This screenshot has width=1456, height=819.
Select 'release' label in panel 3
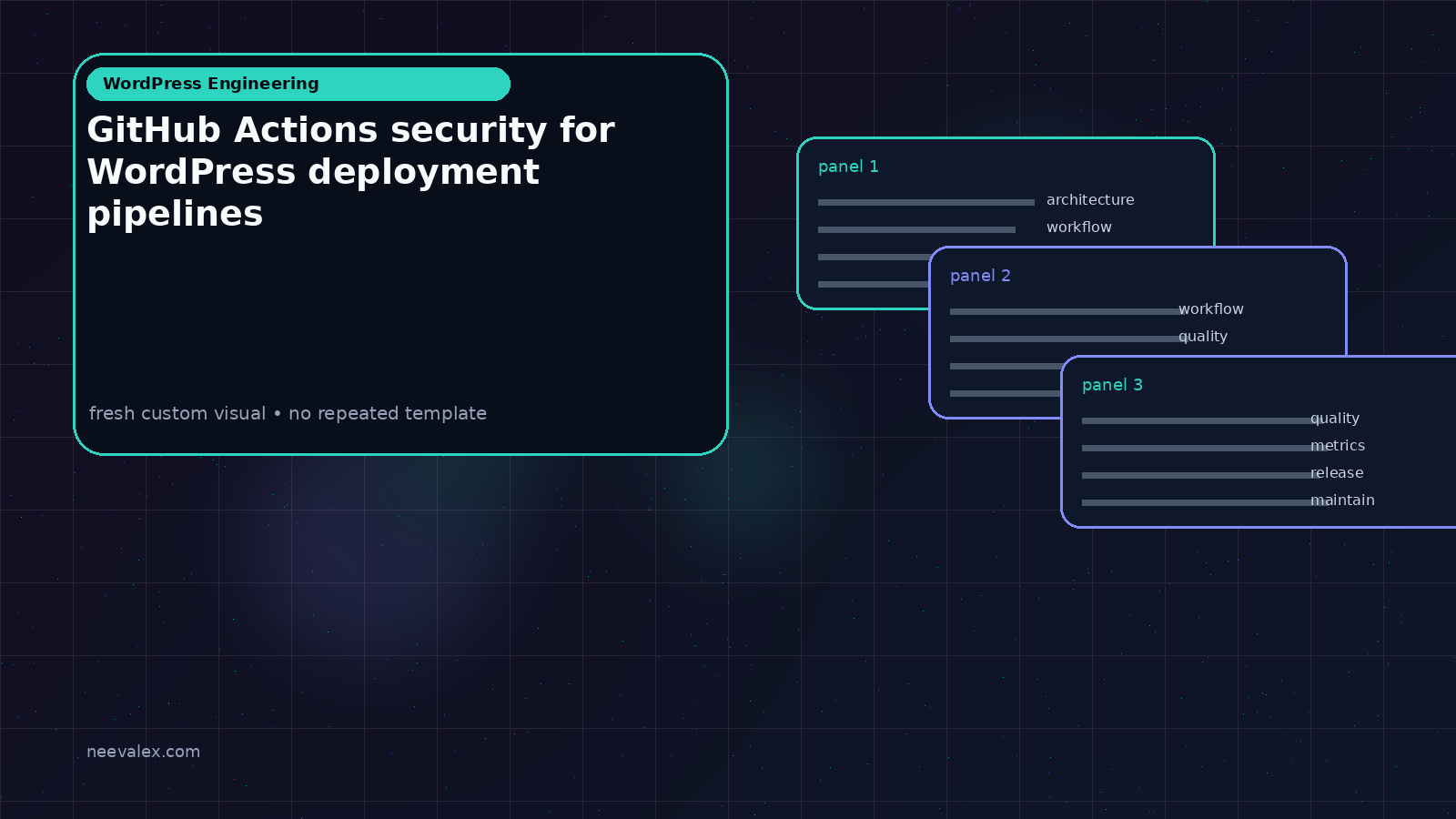click(1337, 473)
